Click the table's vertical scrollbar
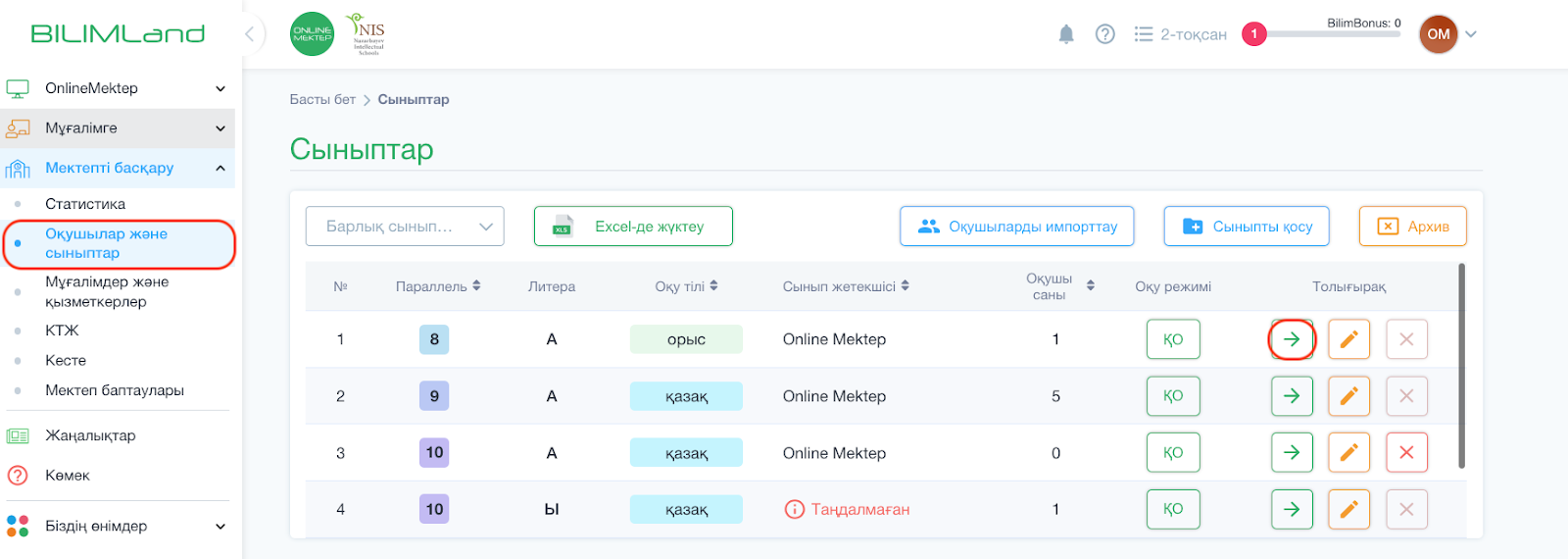Screen dimensions: 1568x559 [x=1461, y=366]
